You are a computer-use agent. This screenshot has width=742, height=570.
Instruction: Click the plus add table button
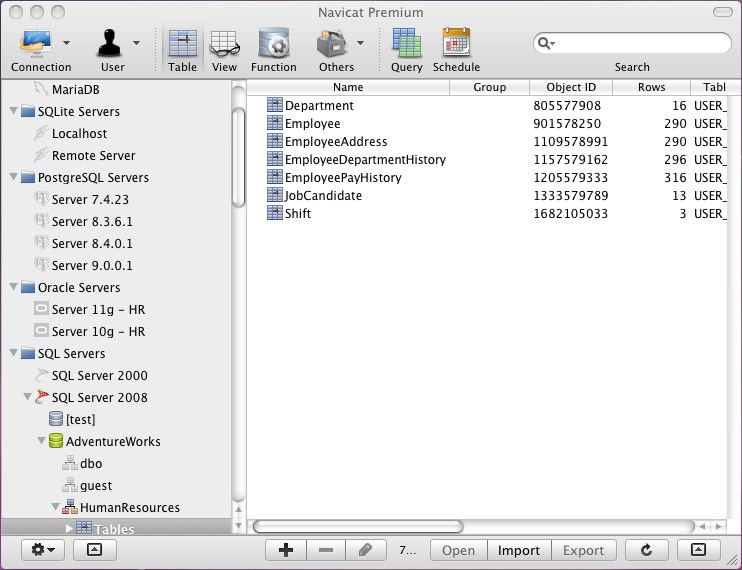pyautogui.click(x=285, y=550)
